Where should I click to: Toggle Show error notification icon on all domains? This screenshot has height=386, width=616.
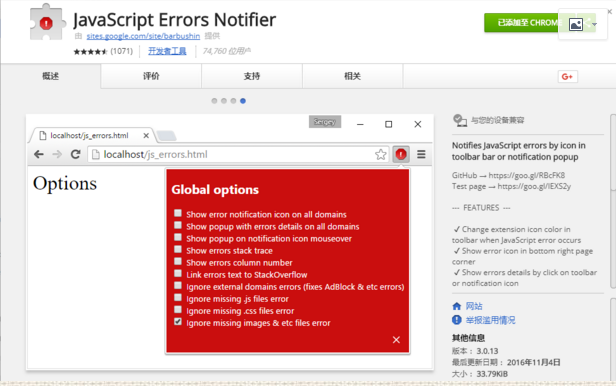(178, 213)
